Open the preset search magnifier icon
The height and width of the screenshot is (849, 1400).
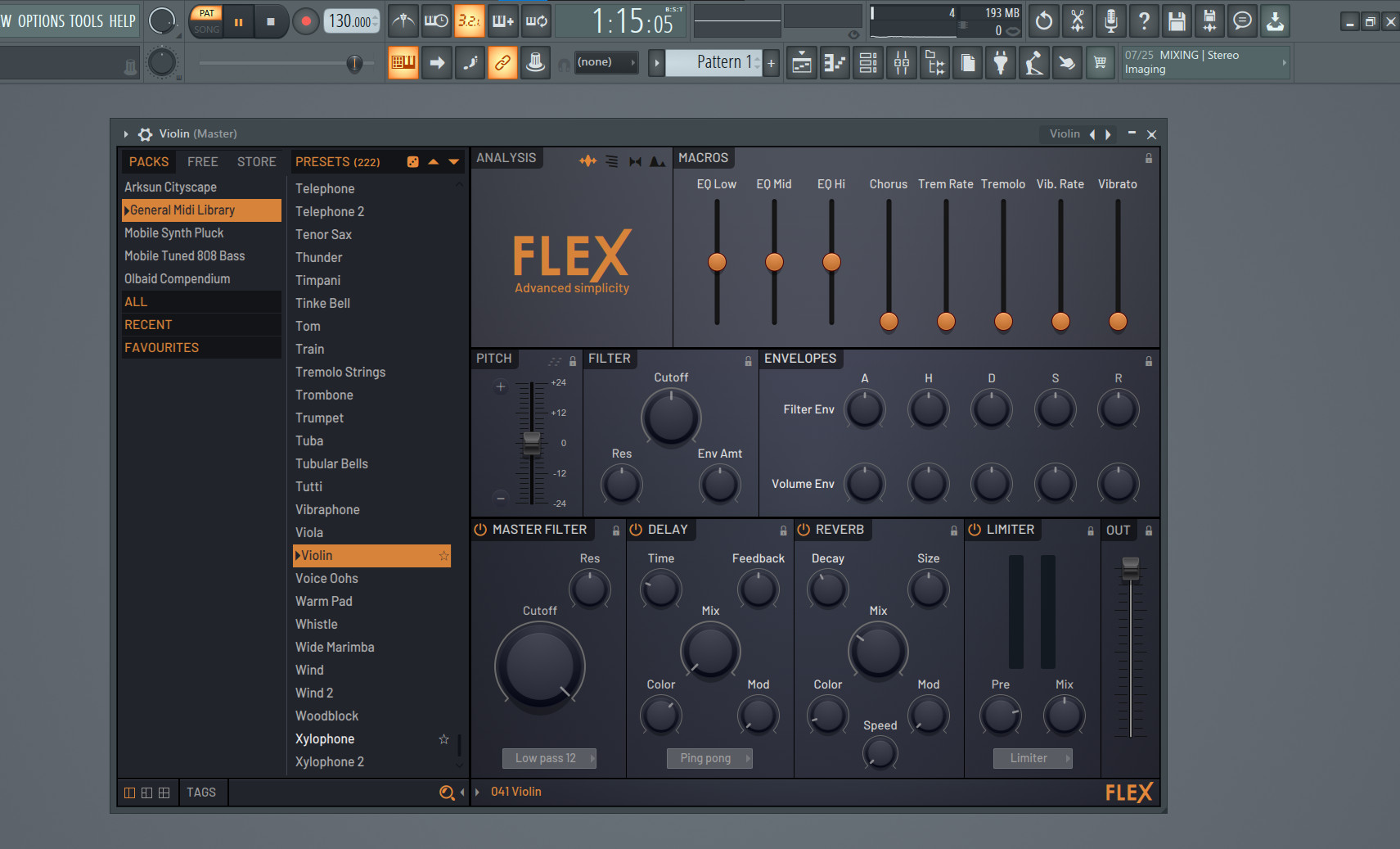(447, 793)
